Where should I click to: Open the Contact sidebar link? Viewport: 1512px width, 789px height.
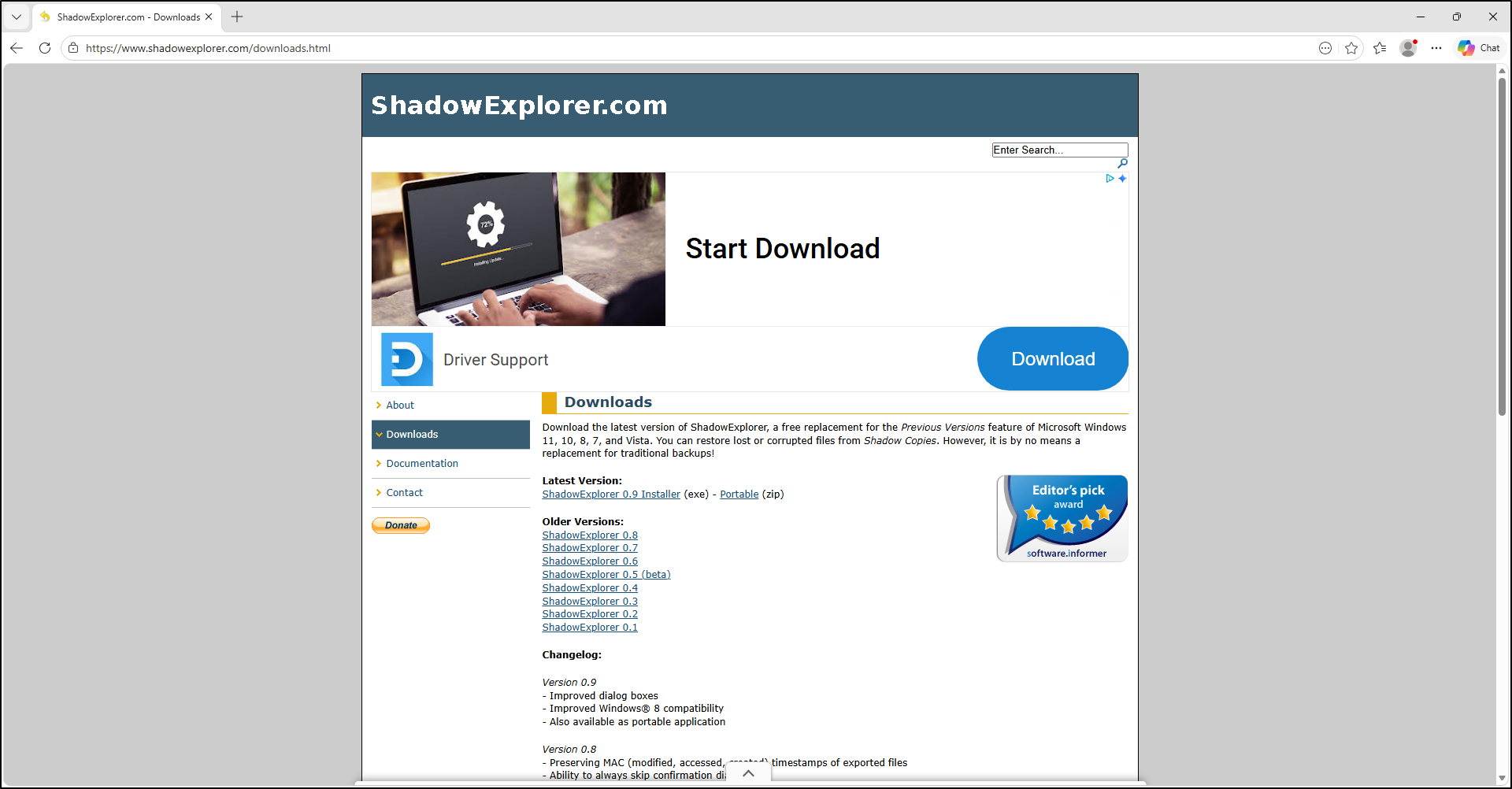pos(405,493)
